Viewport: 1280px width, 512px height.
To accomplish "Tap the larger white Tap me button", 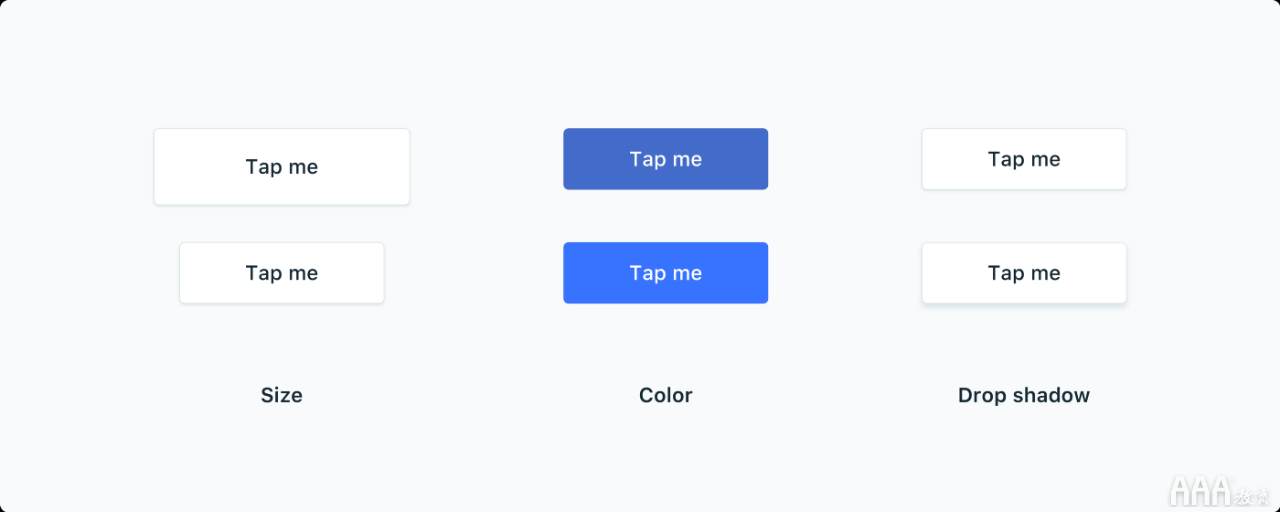I will coord(282,167).
